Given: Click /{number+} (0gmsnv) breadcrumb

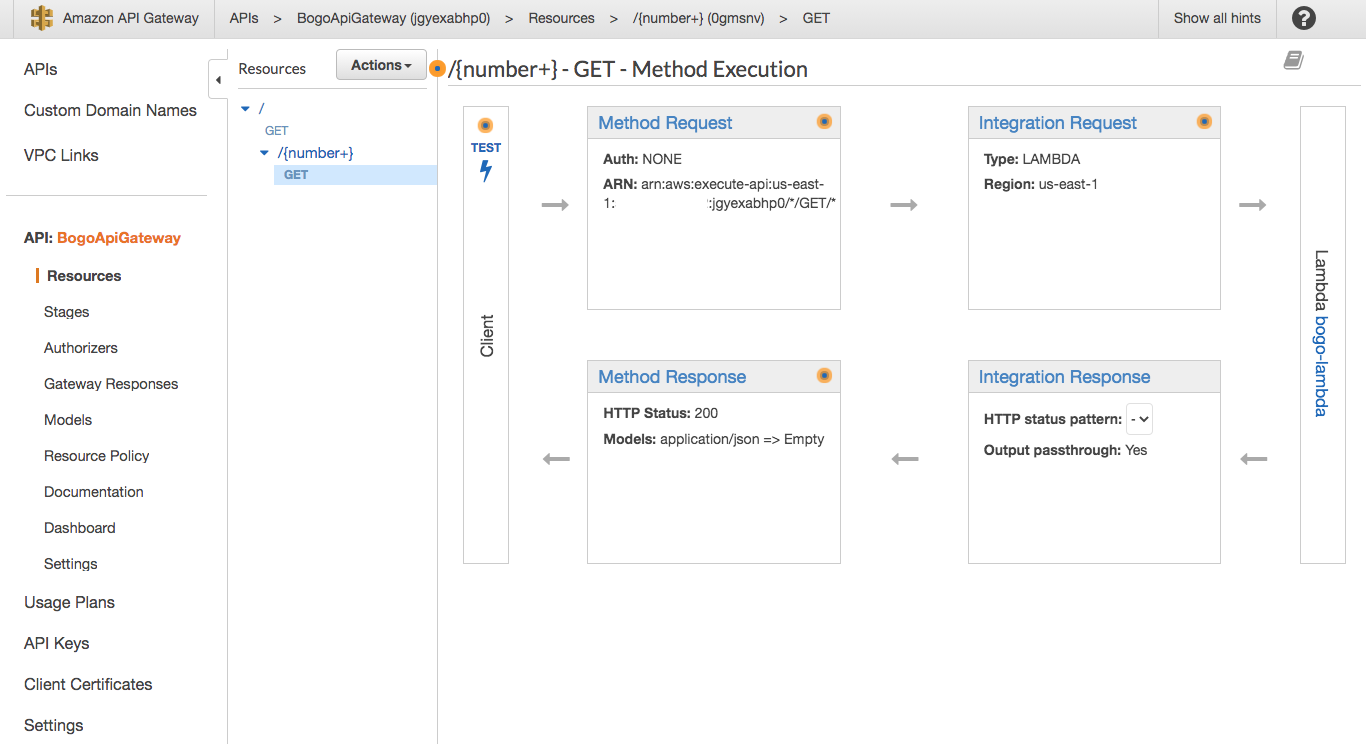Looking at the screenshot, I should click(697, 18).
